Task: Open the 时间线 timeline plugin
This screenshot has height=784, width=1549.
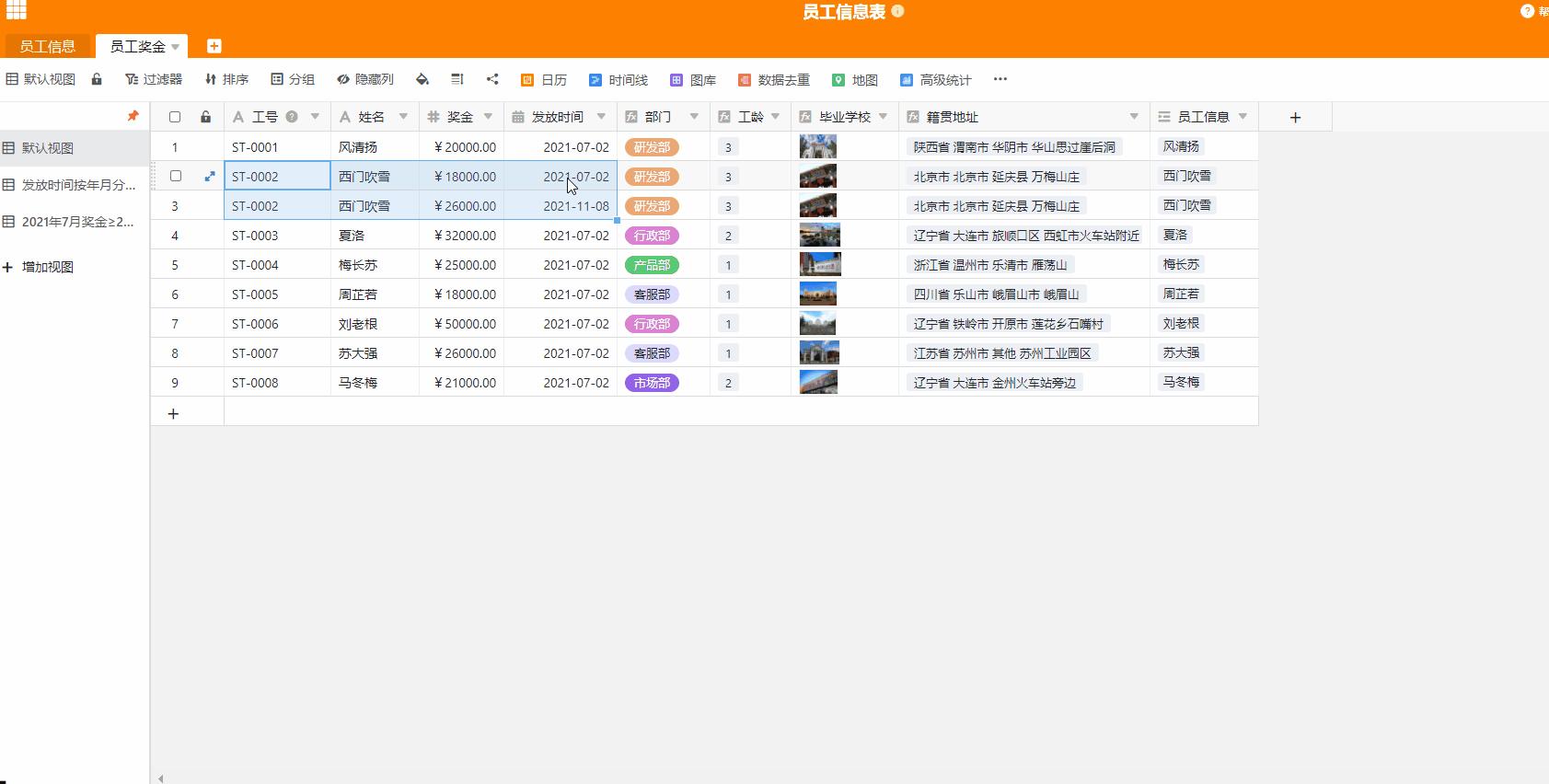Action: click(x=618, y=80)
